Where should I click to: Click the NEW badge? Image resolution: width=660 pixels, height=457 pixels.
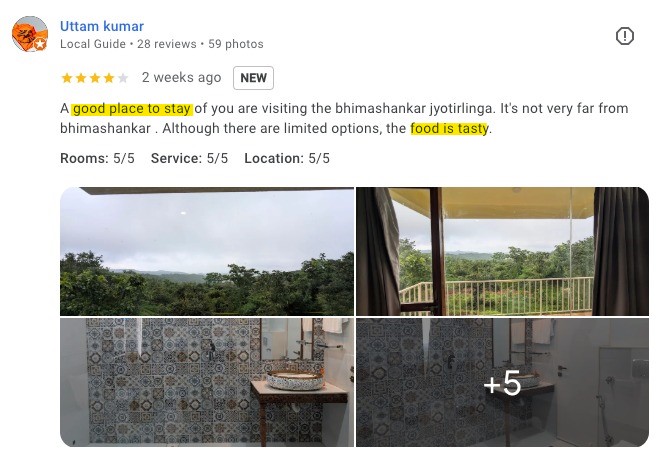(x=253, y=78)
